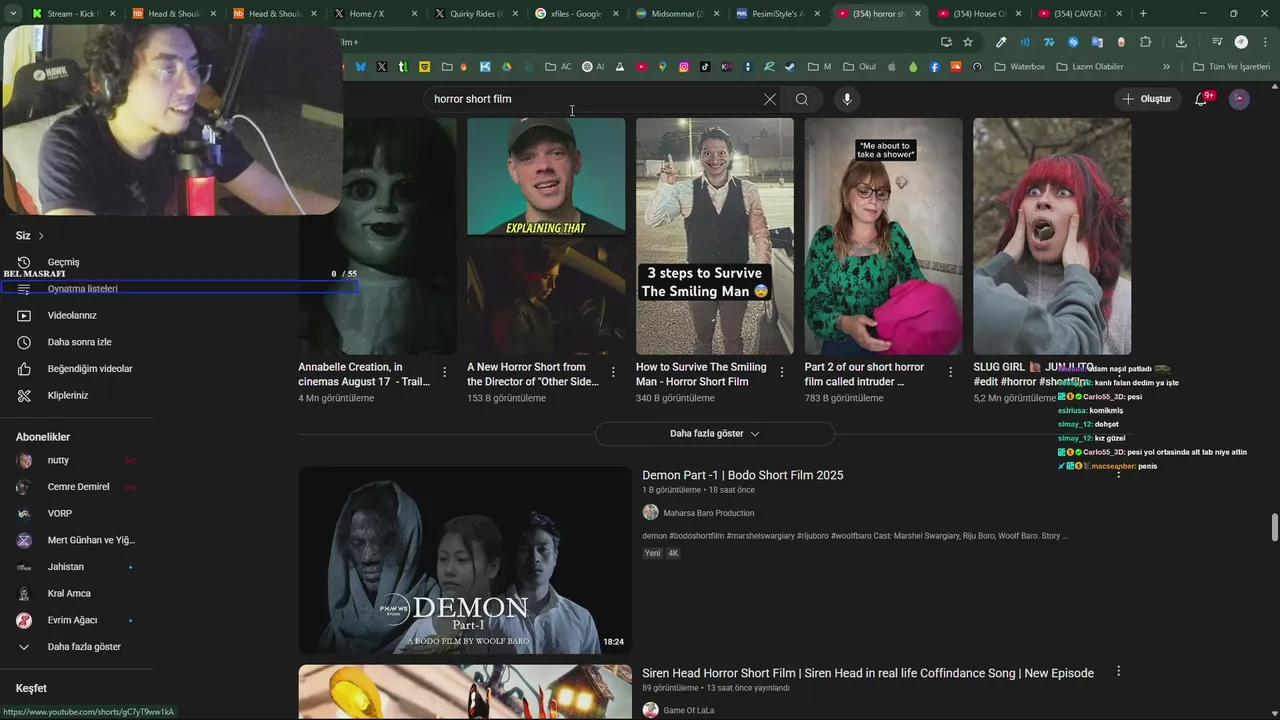Open the Steam bookmark icon
The height and width of the screenshot is (720, 1280).
point(790,67)
